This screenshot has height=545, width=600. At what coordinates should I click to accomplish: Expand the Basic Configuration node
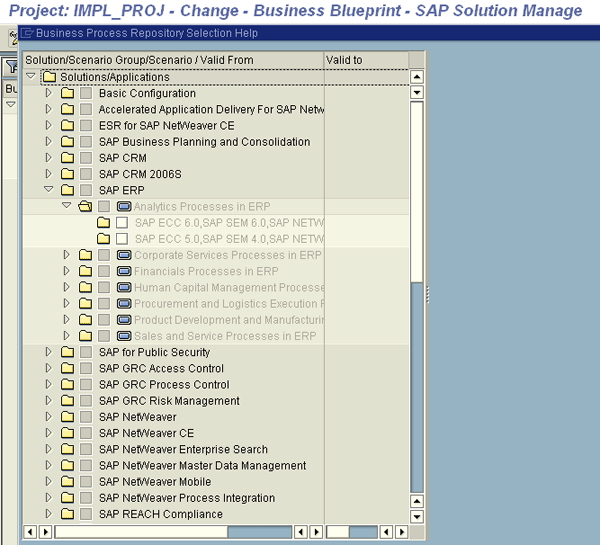[x=49, y=93]
